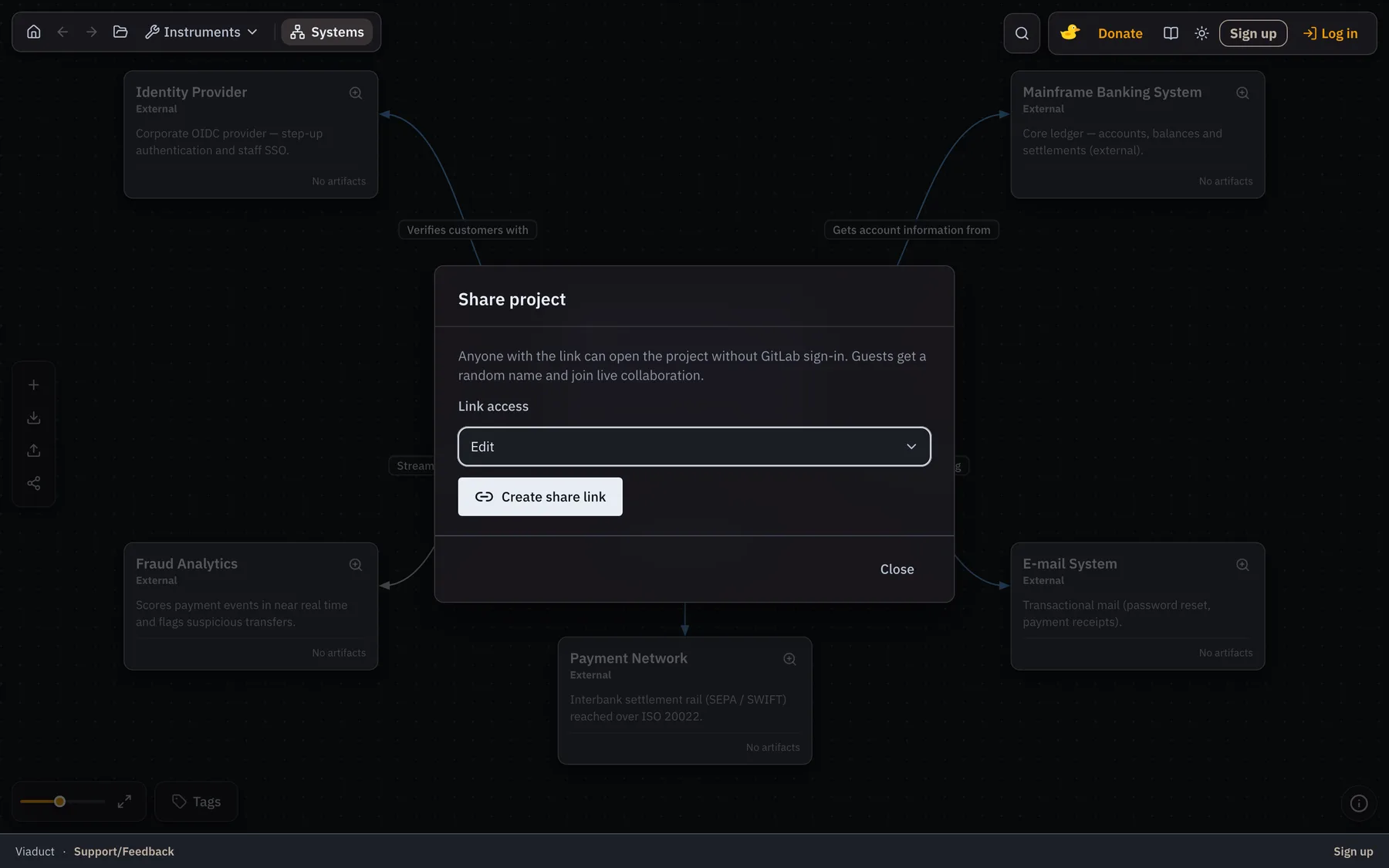Click the yellow duck icon
This screenshot has width=1389, height=868.
1070,32
